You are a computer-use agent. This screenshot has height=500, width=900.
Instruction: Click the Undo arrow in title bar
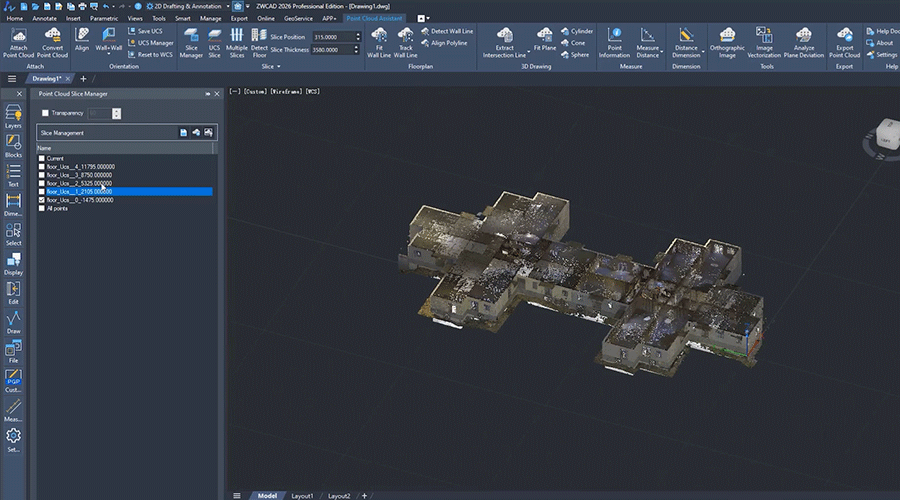[x=106, y=6]
